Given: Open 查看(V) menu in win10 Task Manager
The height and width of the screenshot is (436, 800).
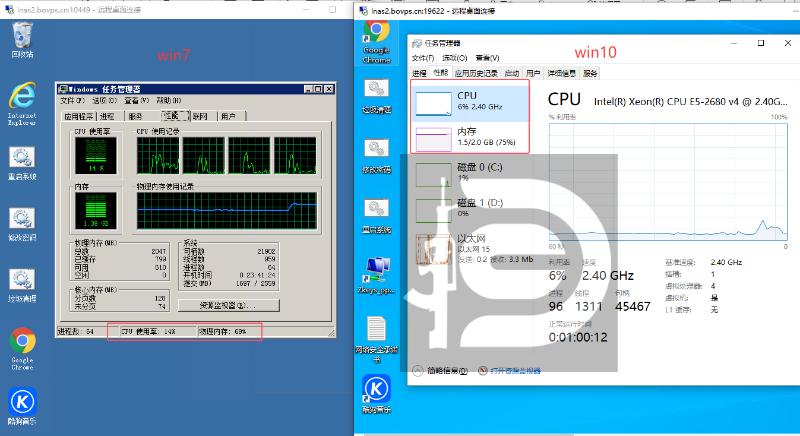Looking at the screenshot, I should [x=487, y=58].
